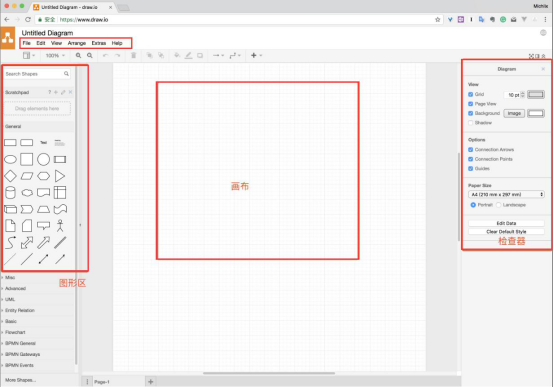This screenshot has width=554, height=387.
Task: Click the line color pencil icon
Action: 189,55
